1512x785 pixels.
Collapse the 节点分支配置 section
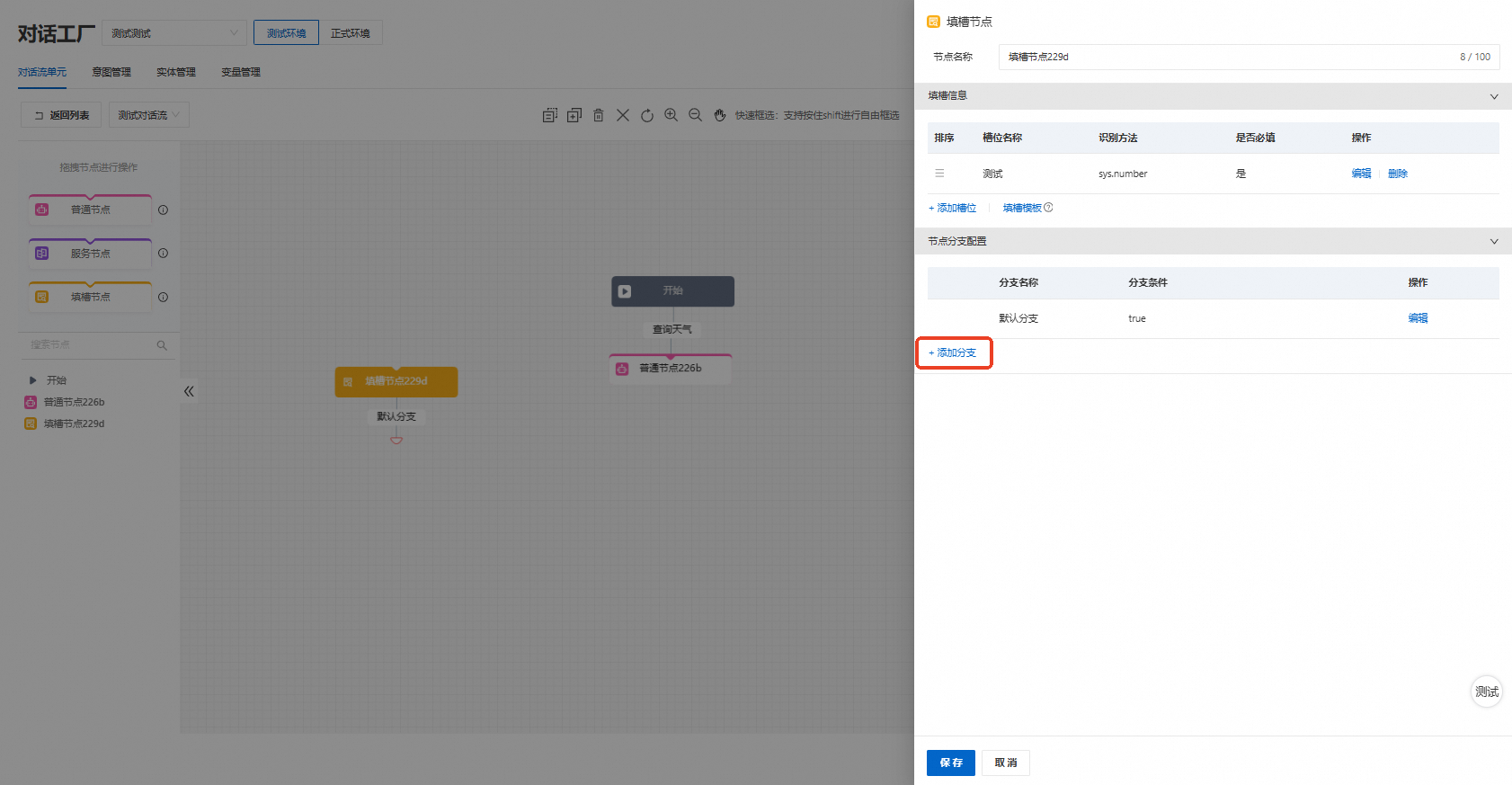1494,241
